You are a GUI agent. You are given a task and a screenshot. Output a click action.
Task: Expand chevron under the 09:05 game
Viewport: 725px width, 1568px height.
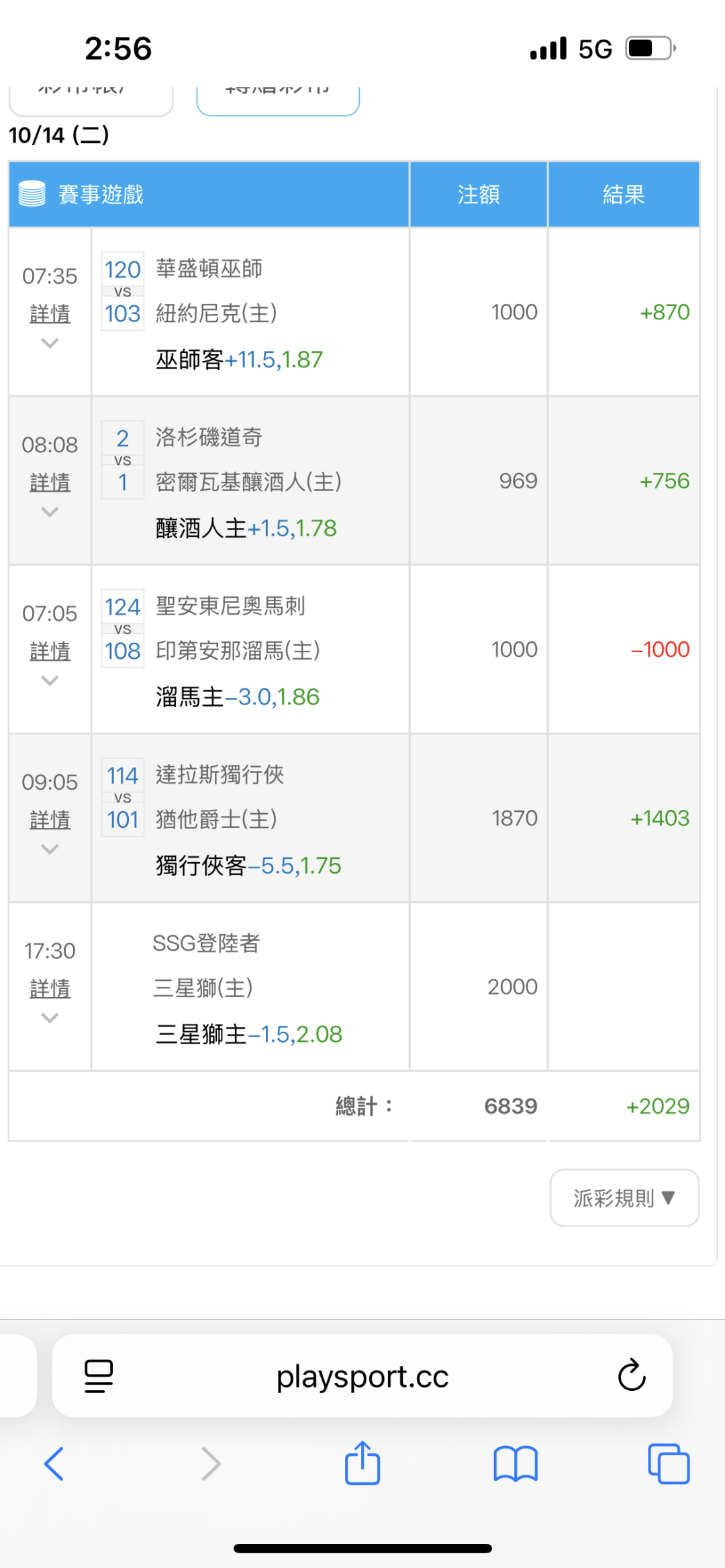[50, 849]
